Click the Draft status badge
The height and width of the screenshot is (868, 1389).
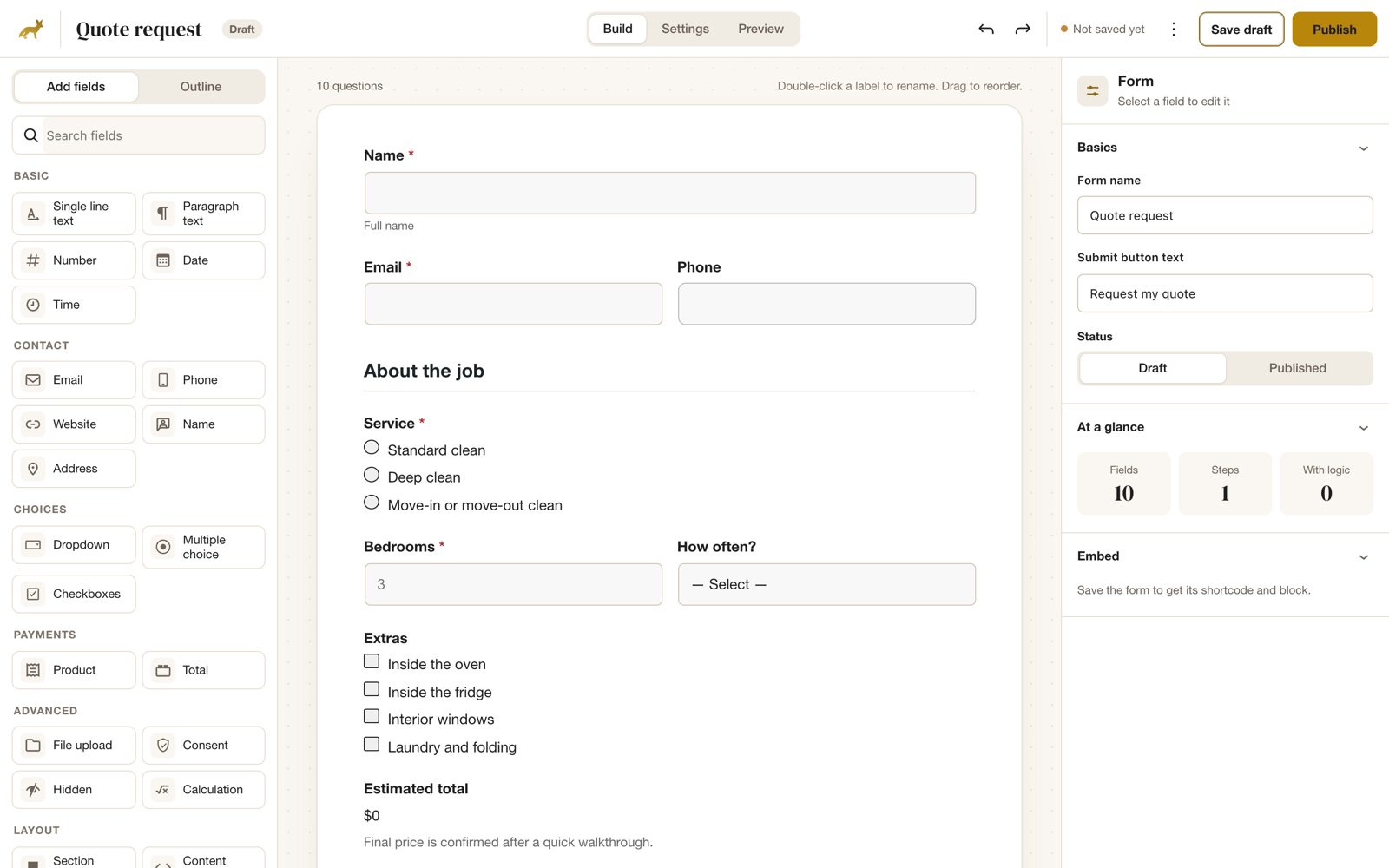click(242, 30)
